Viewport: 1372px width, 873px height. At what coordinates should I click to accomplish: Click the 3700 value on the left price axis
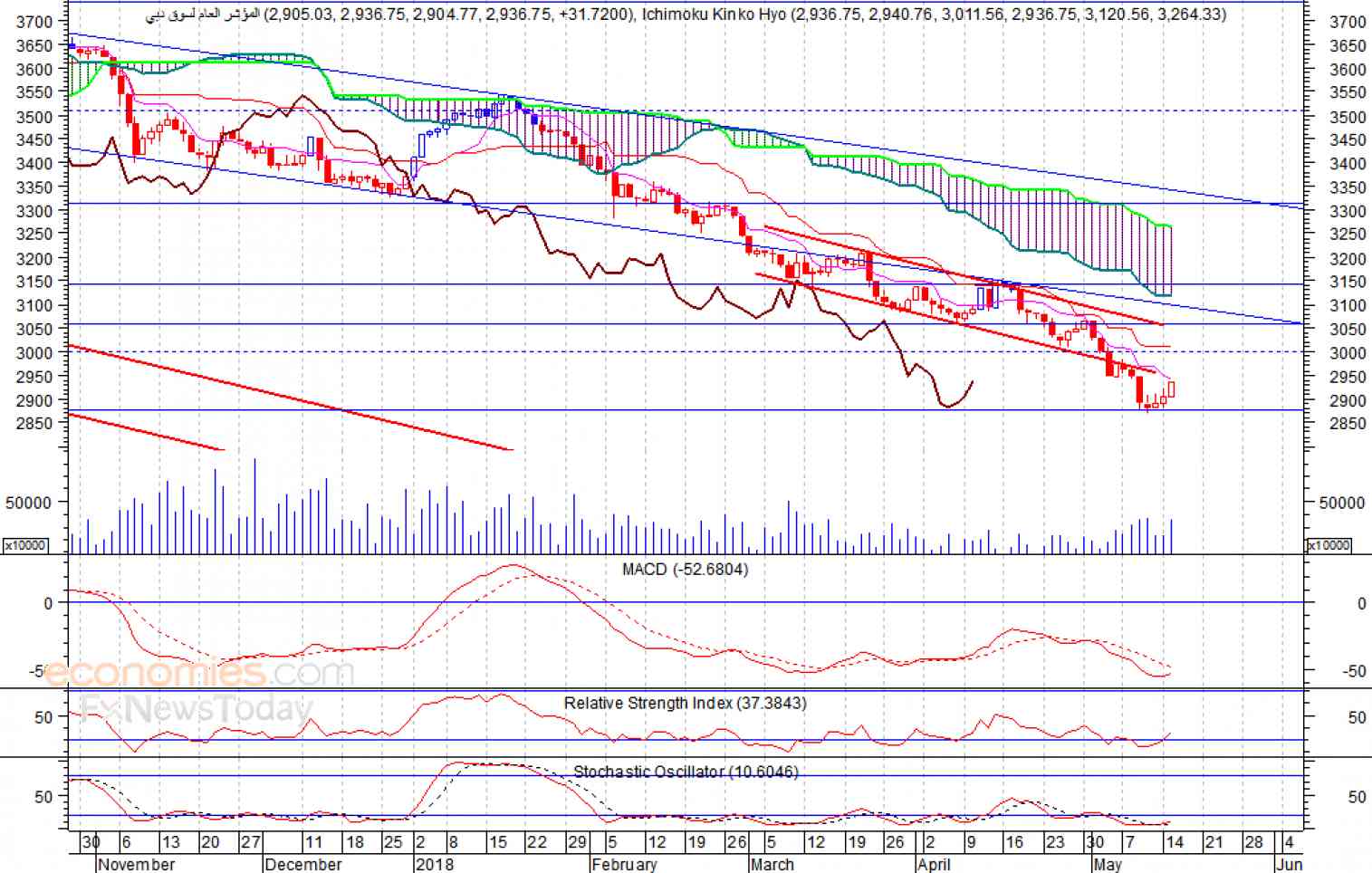tap(34, 22)
